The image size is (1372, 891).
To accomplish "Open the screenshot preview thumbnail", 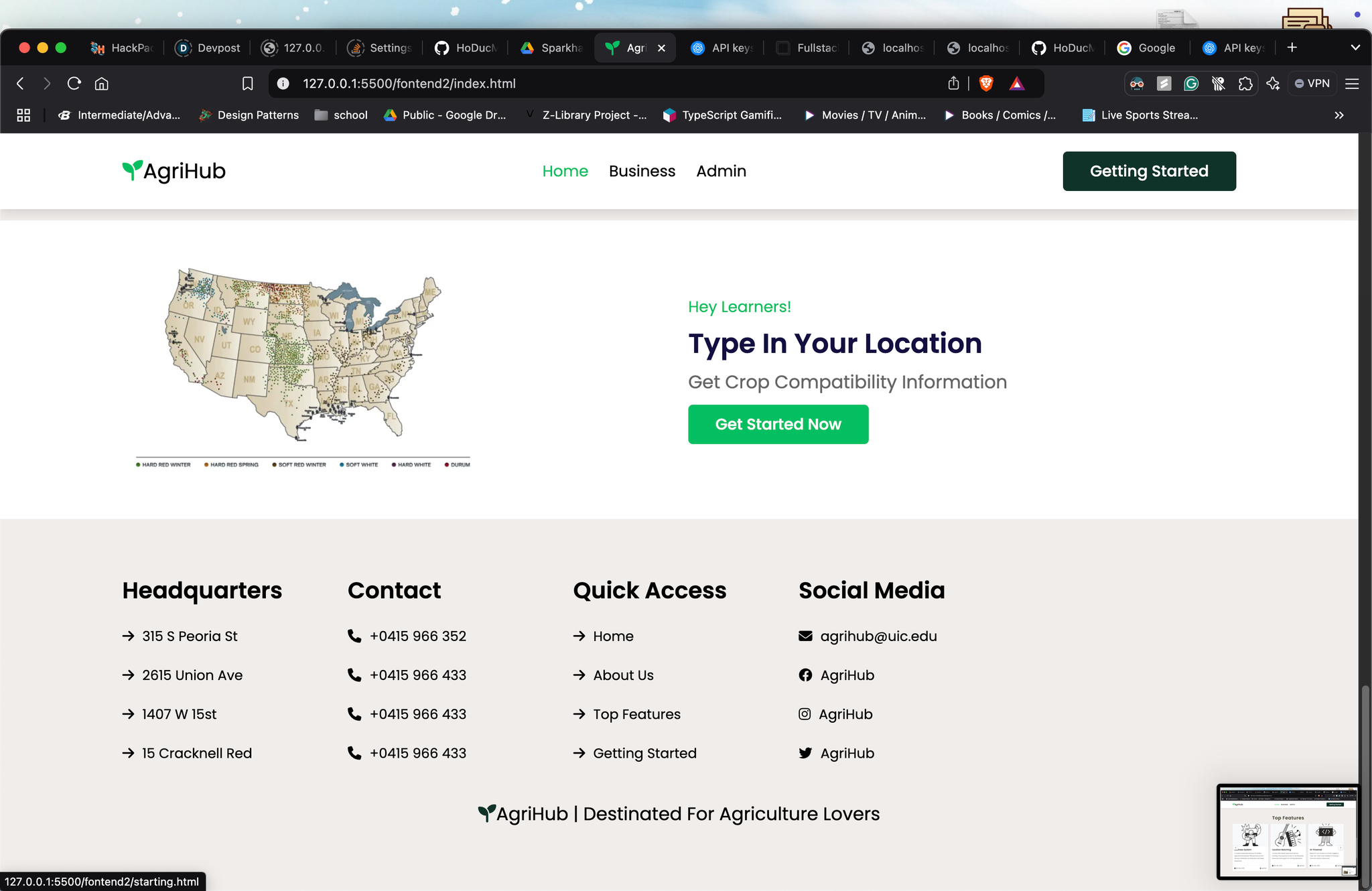I will click(x=1287, y=831).
